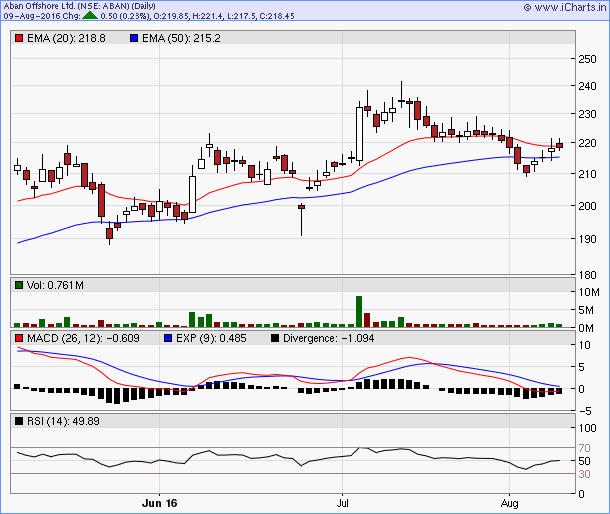Click the Aban Offshore Ltd. chart title
The image size is (610, 514).
tap(79, 6)
